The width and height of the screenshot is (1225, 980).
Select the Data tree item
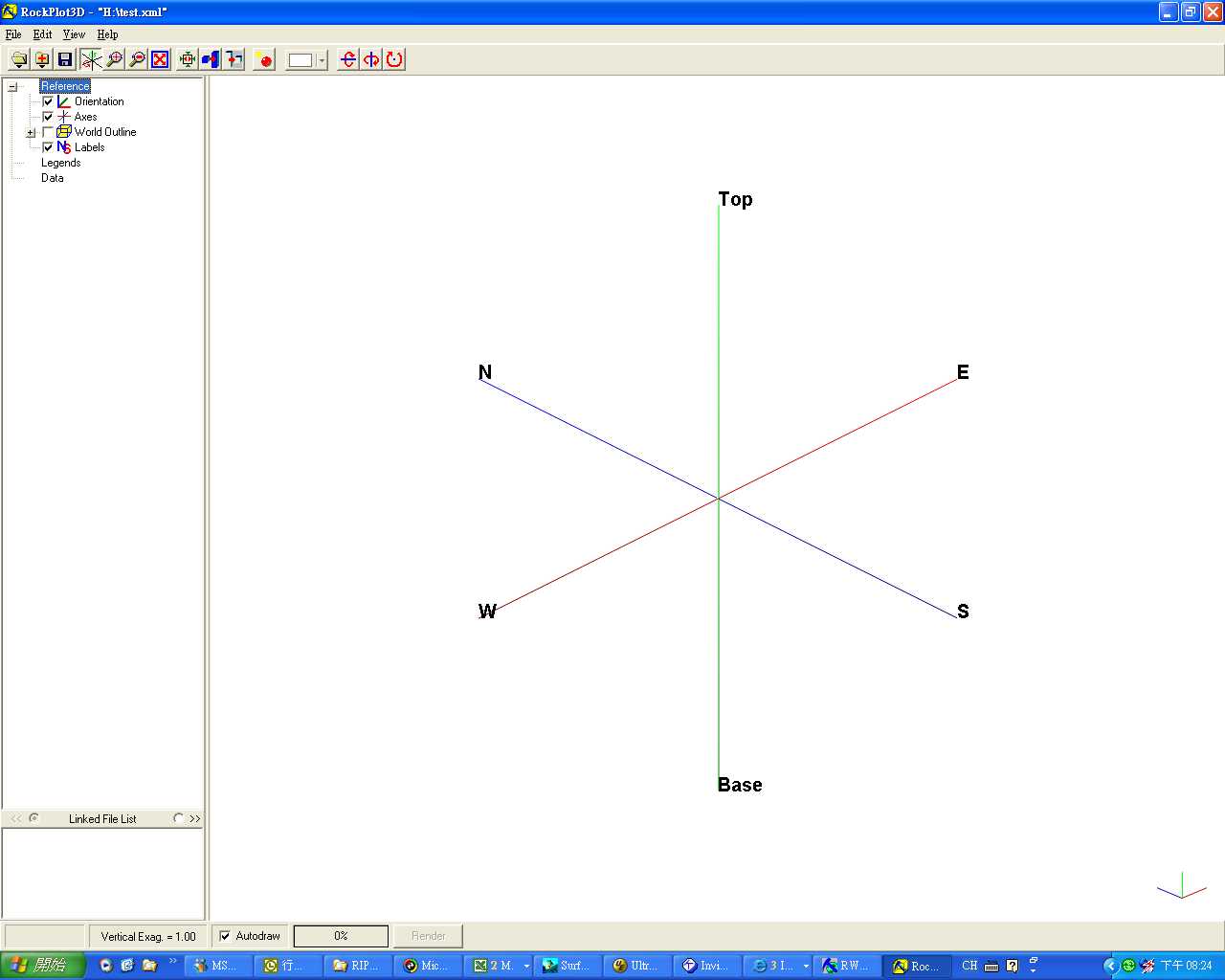tap(53, 178)
